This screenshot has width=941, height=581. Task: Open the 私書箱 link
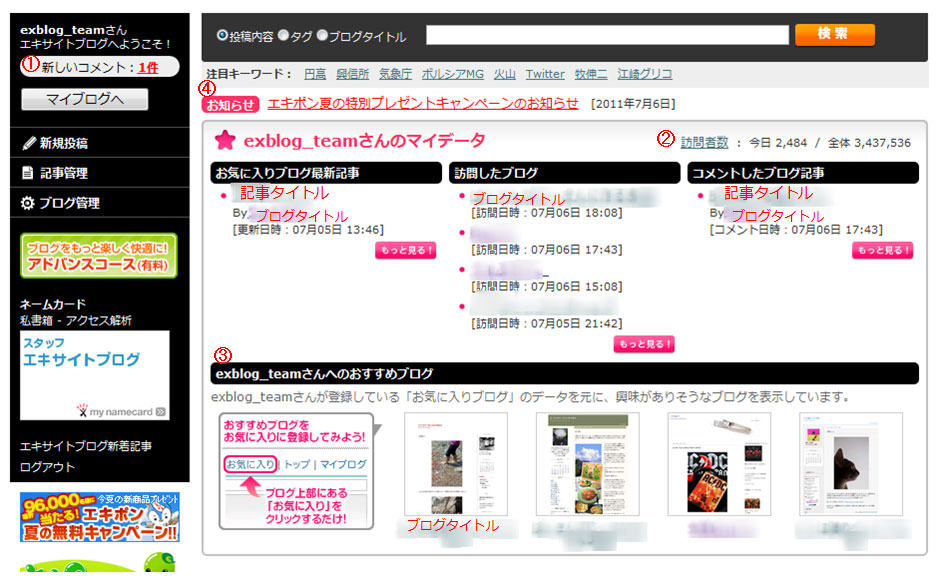pyautogui.click(x=37, y=321)
